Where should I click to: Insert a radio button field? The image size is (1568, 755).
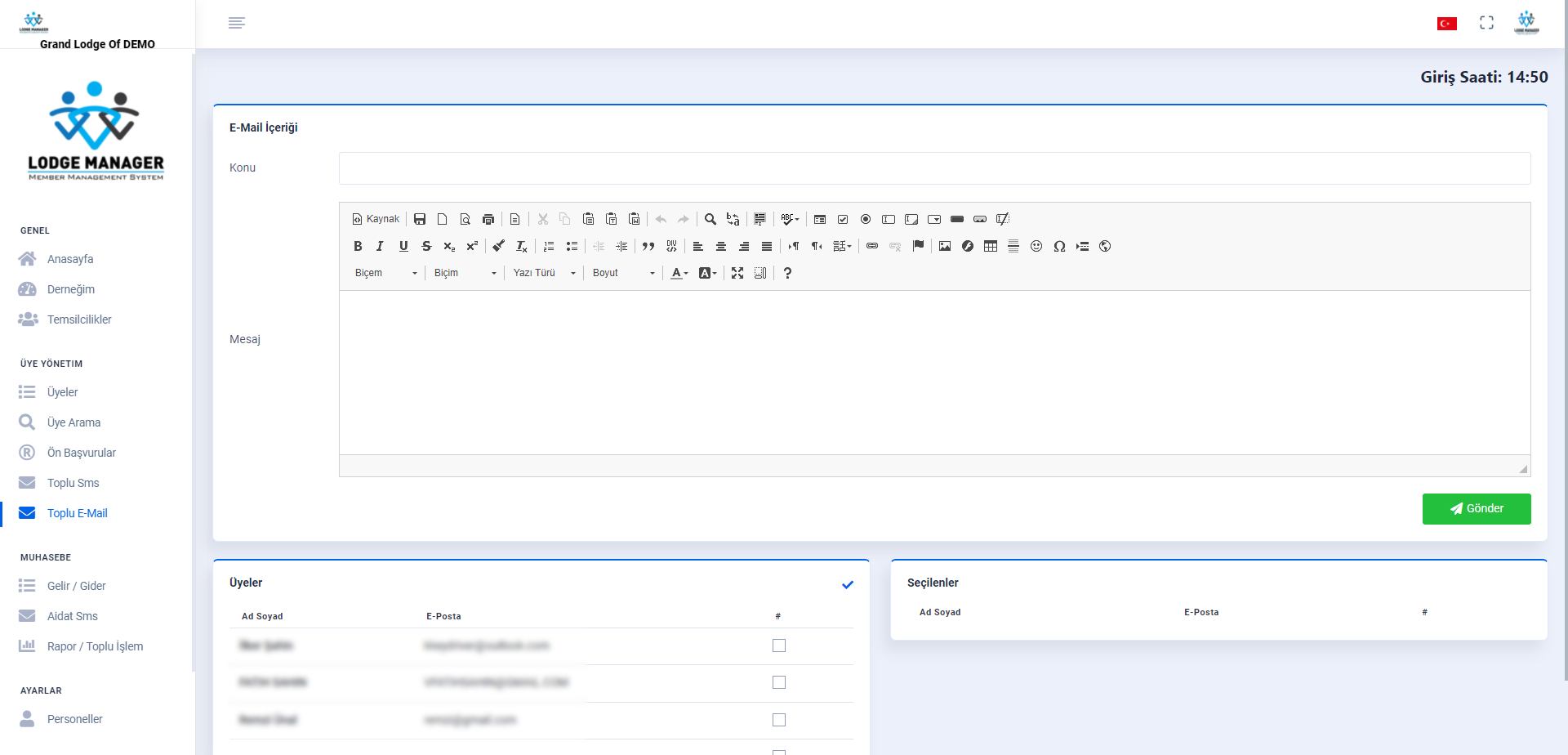pos(866,219)
